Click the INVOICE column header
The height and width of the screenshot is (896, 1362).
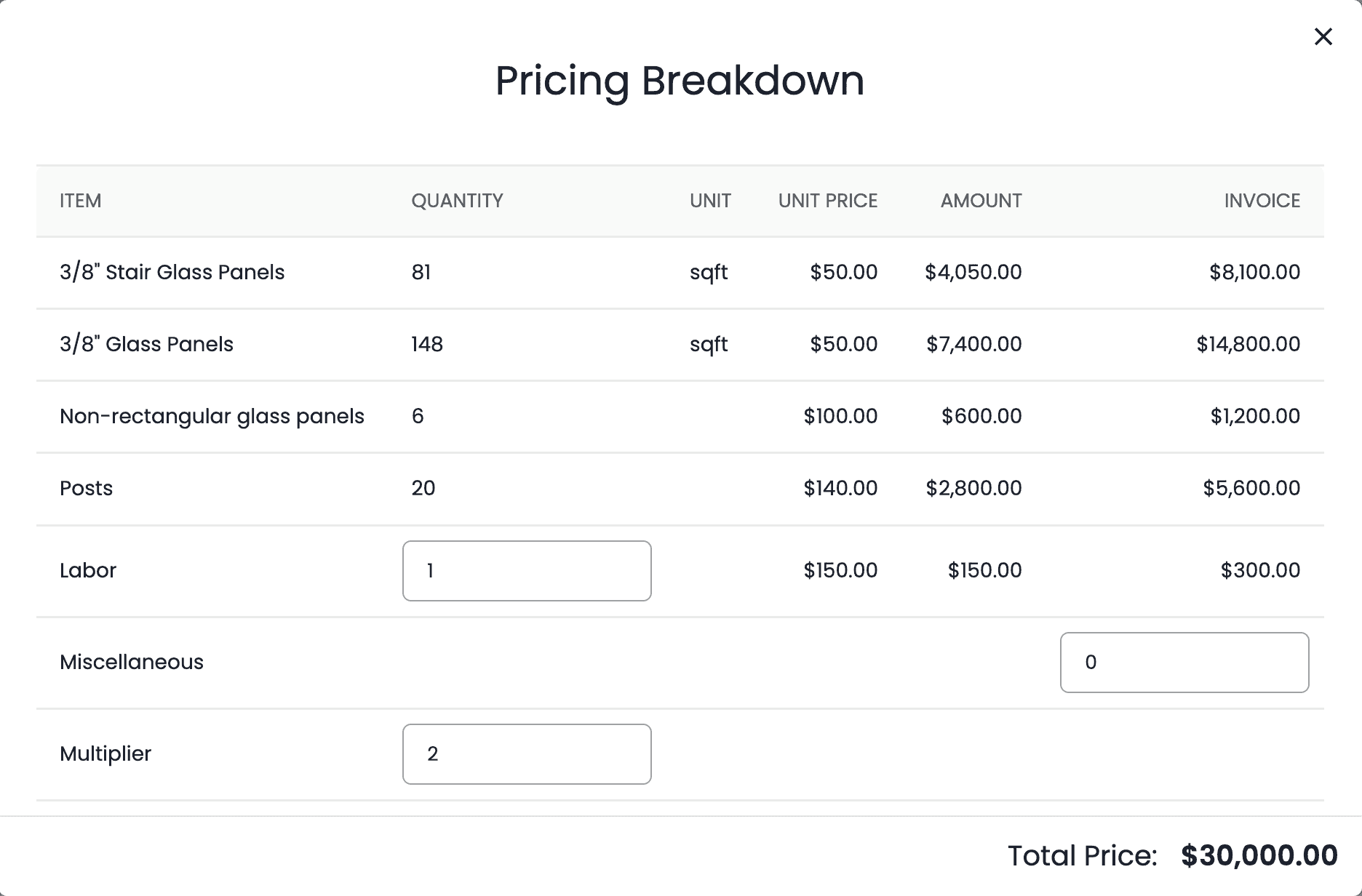(x=1262, y=201)
